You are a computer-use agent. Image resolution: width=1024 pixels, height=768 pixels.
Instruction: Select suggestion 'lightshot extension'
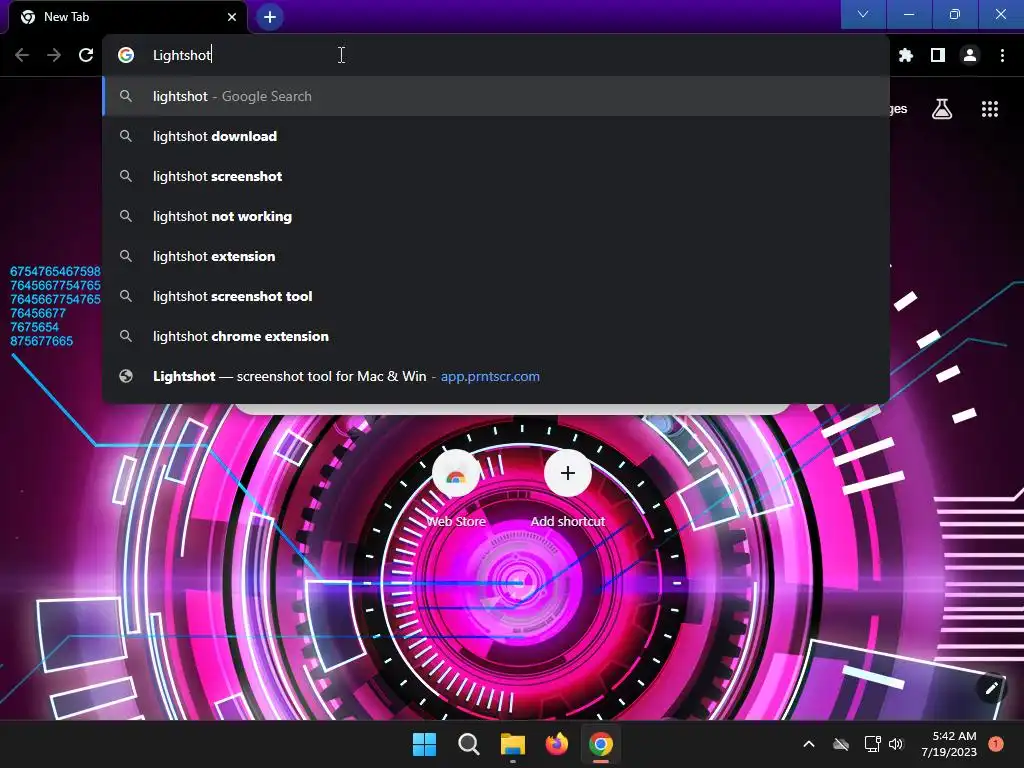[496, 257]
